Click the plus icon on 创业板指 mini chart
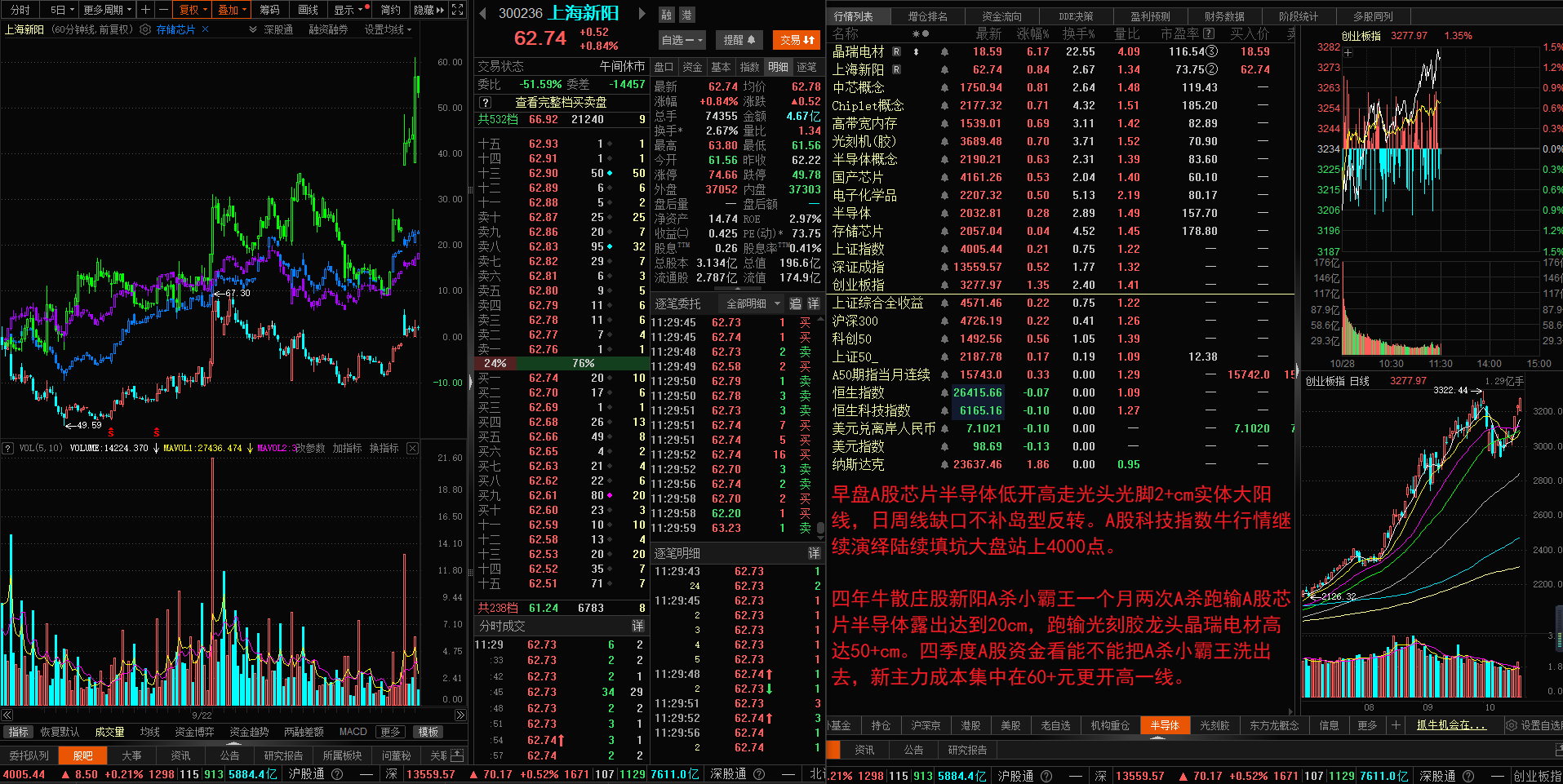1563x784 pixels. [x=1348, y=52]
